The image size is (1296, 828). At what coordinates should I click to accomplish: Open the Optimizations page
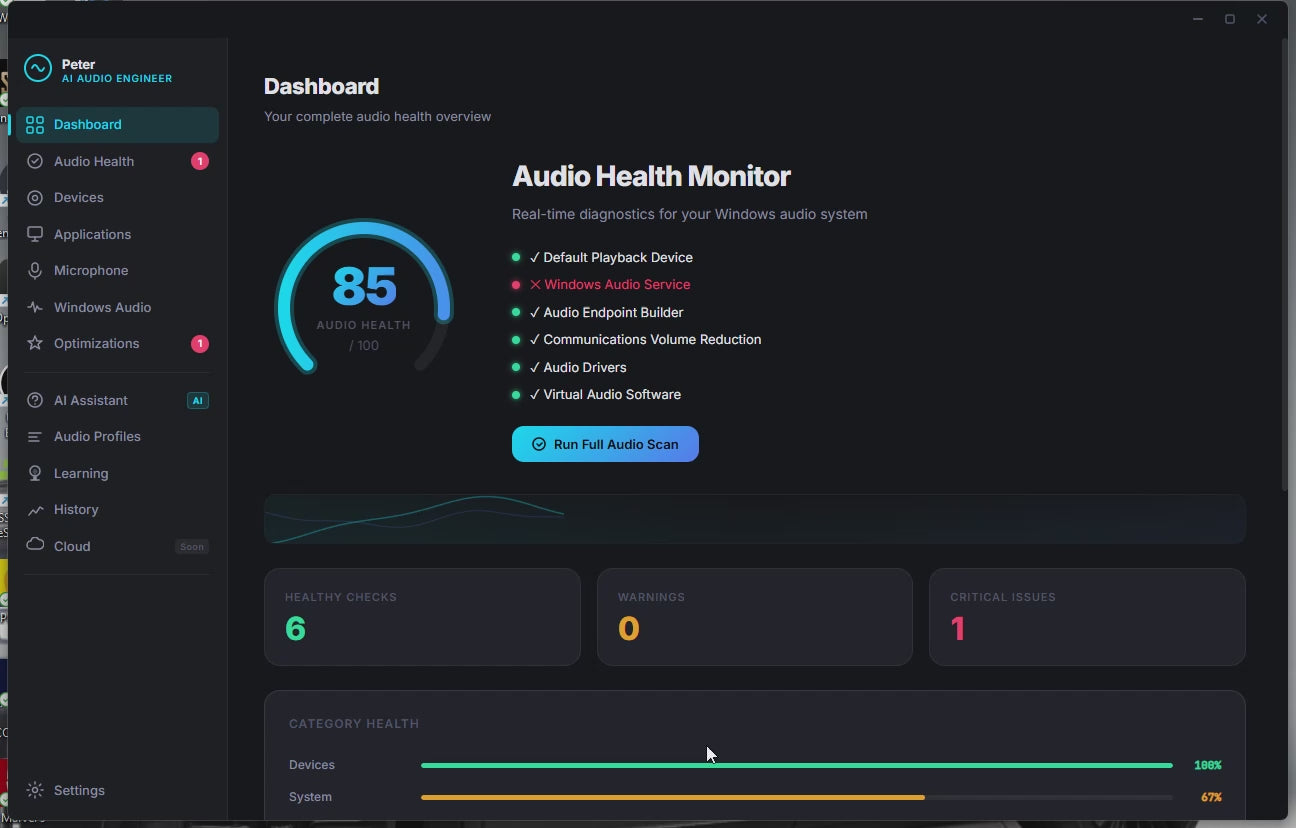coord(118,343)
